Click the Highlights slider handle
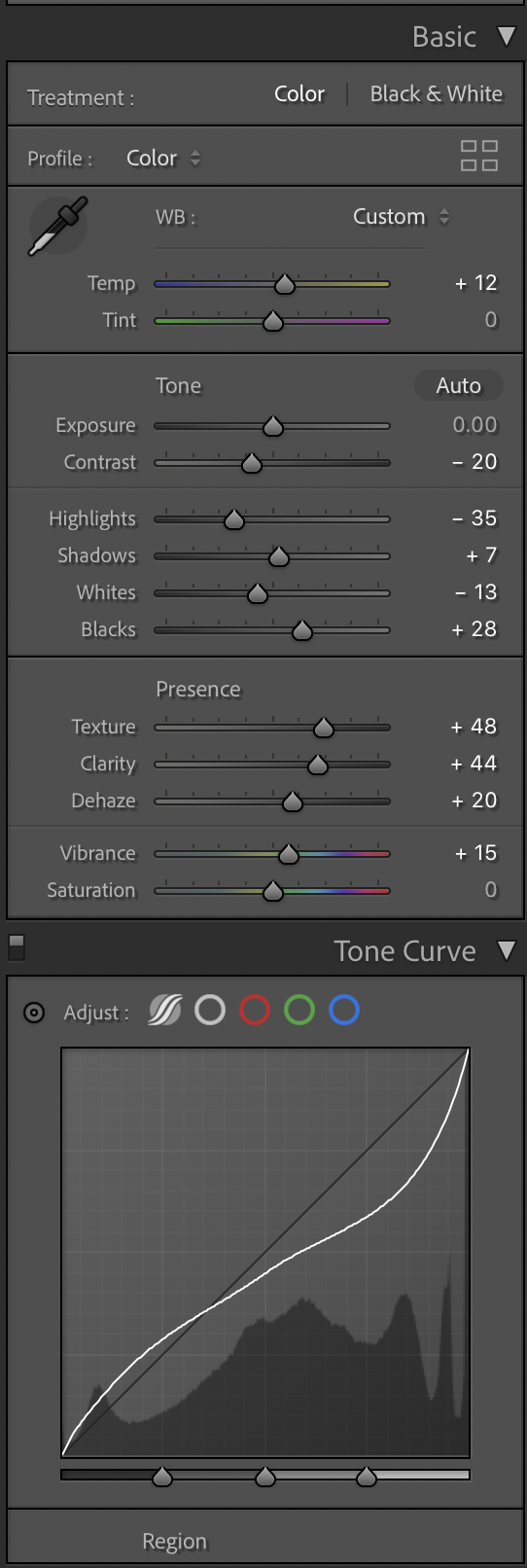This screenshot has height=1568, width=527. tap(234, 520)
